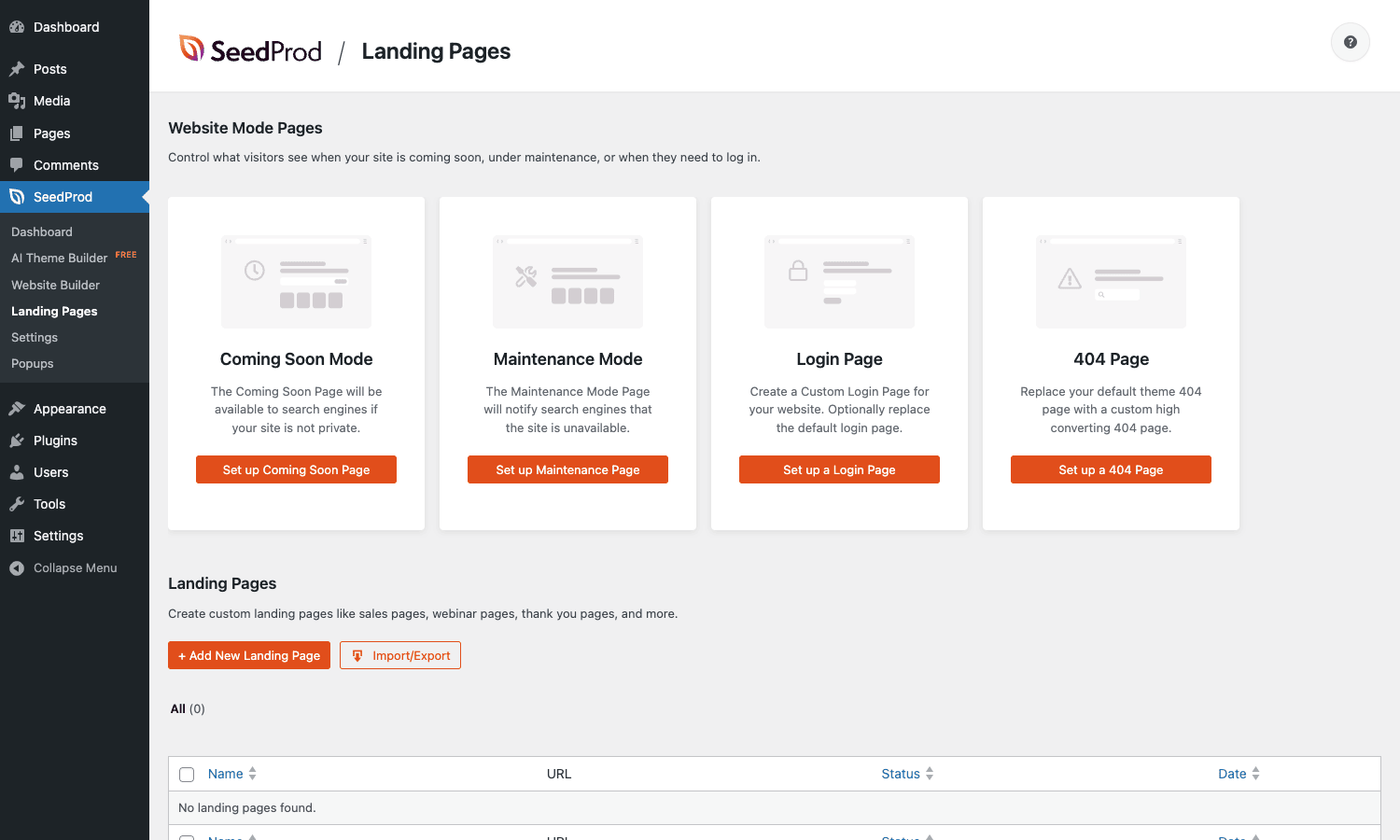Click the Maintenance Mode card title

click(x=567, y=359)
